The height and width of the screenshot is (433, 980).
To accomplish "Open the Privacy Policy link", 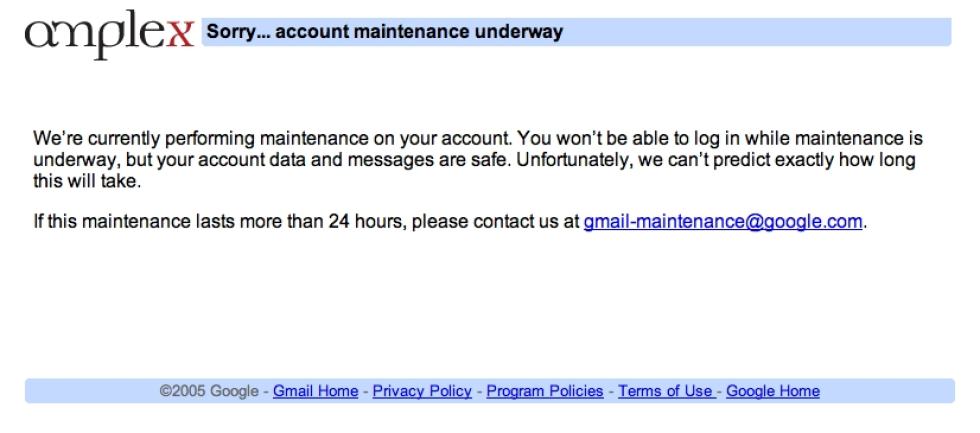I will (422, 391).
